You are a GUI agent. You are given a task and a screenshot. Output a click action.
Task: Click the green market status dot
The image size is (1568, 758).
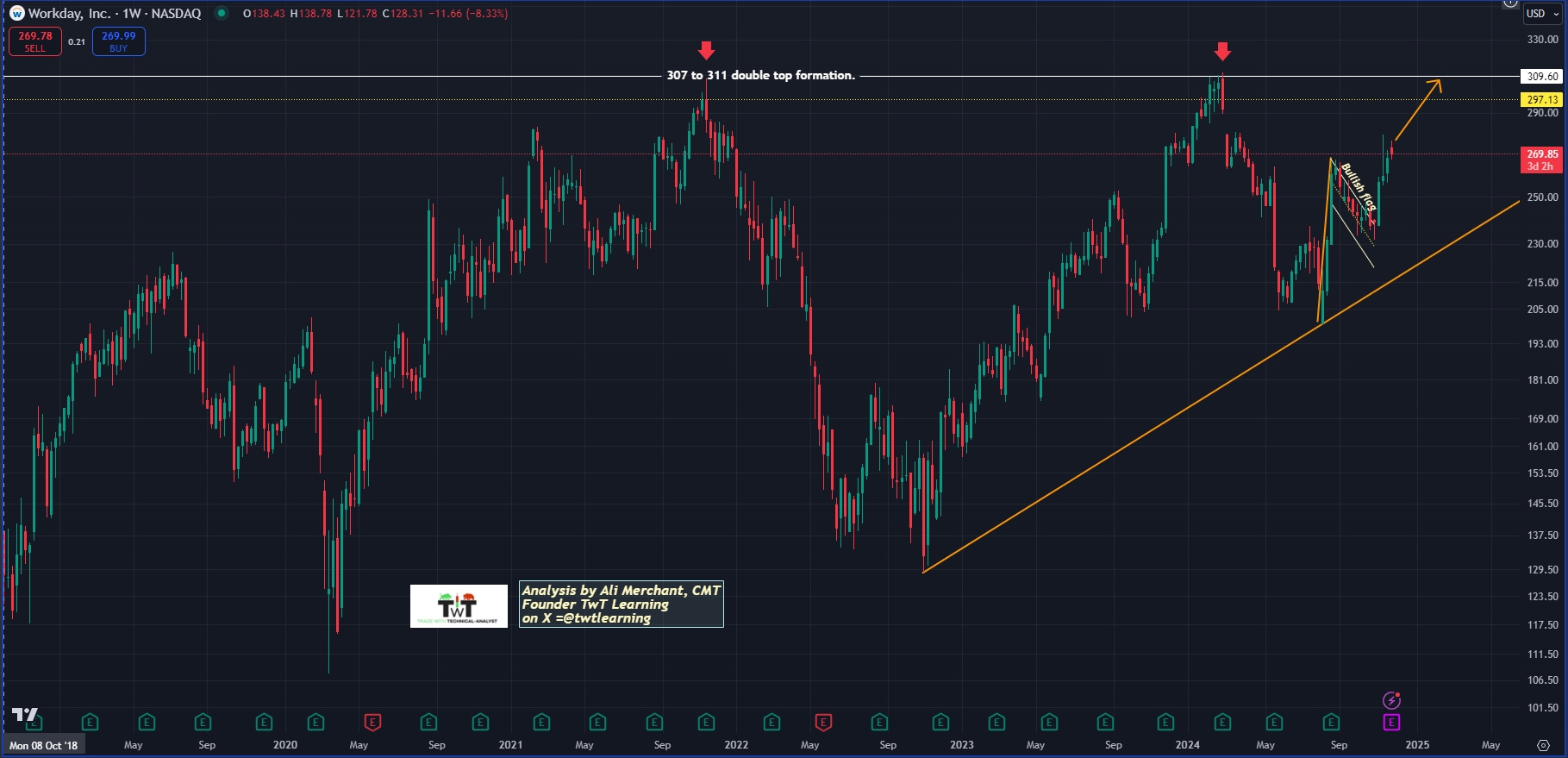click(222, 14)
